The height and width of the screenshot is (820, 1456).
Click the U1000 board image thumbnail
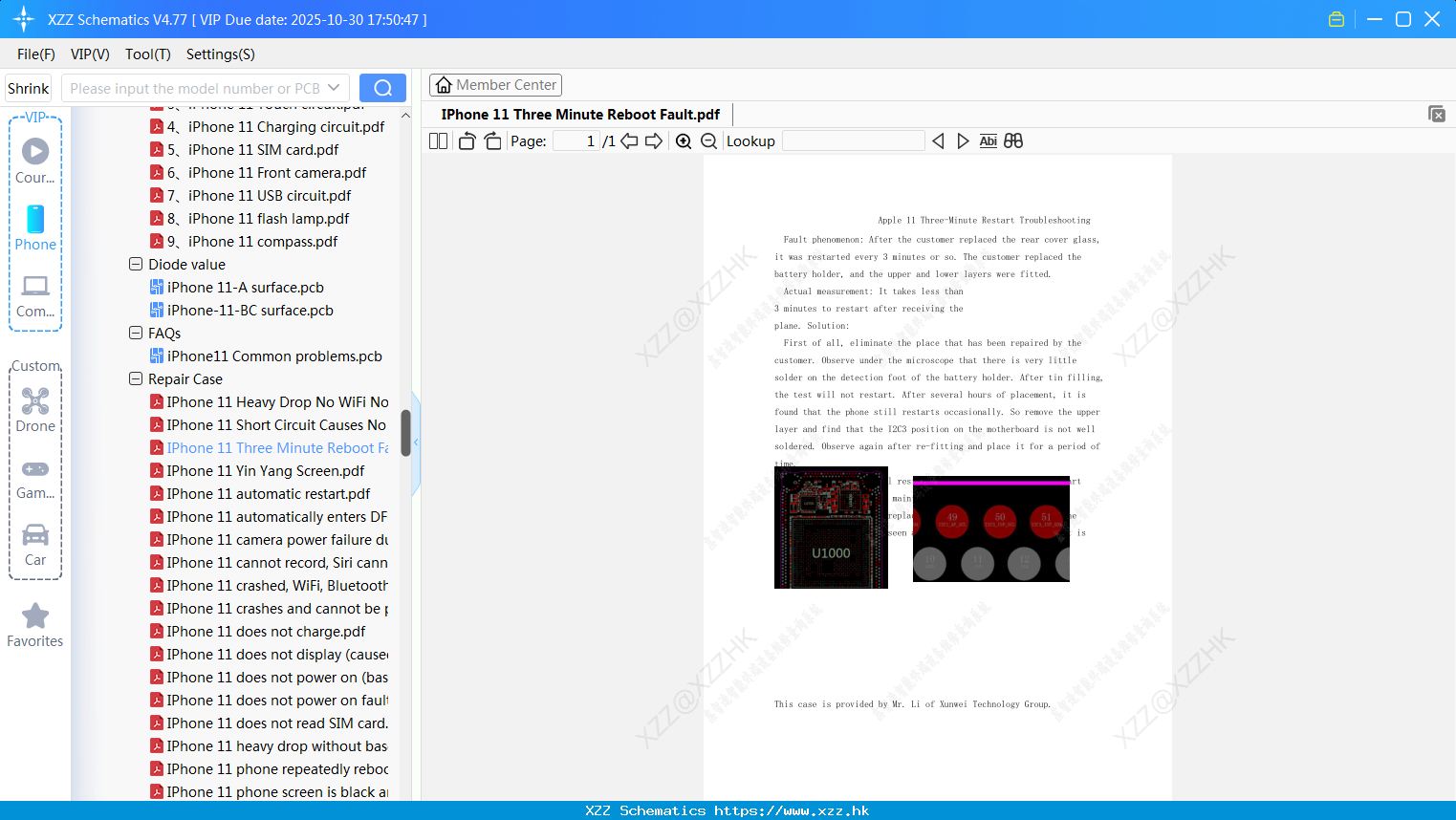831,528
